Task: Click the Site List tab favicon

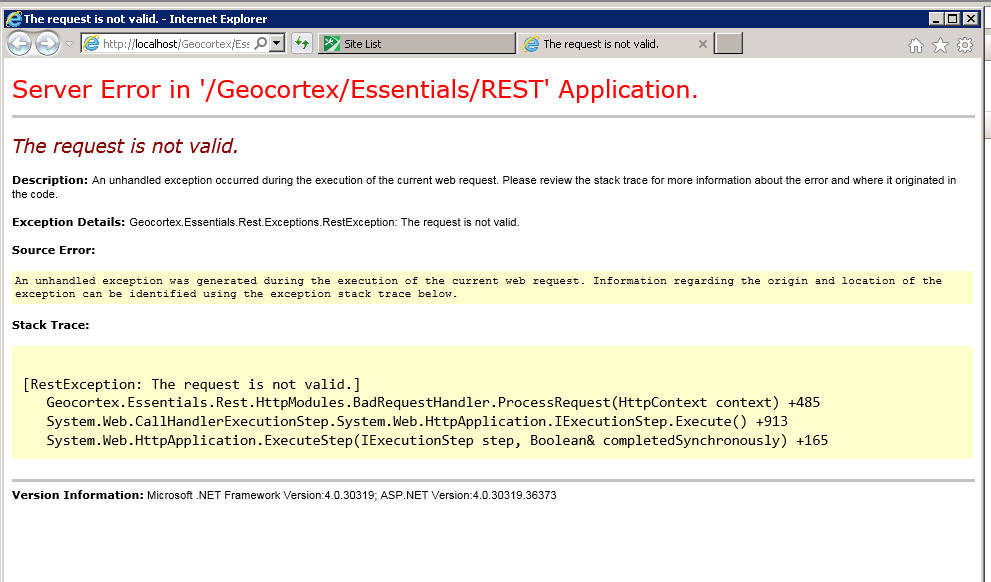Action: 331,44
